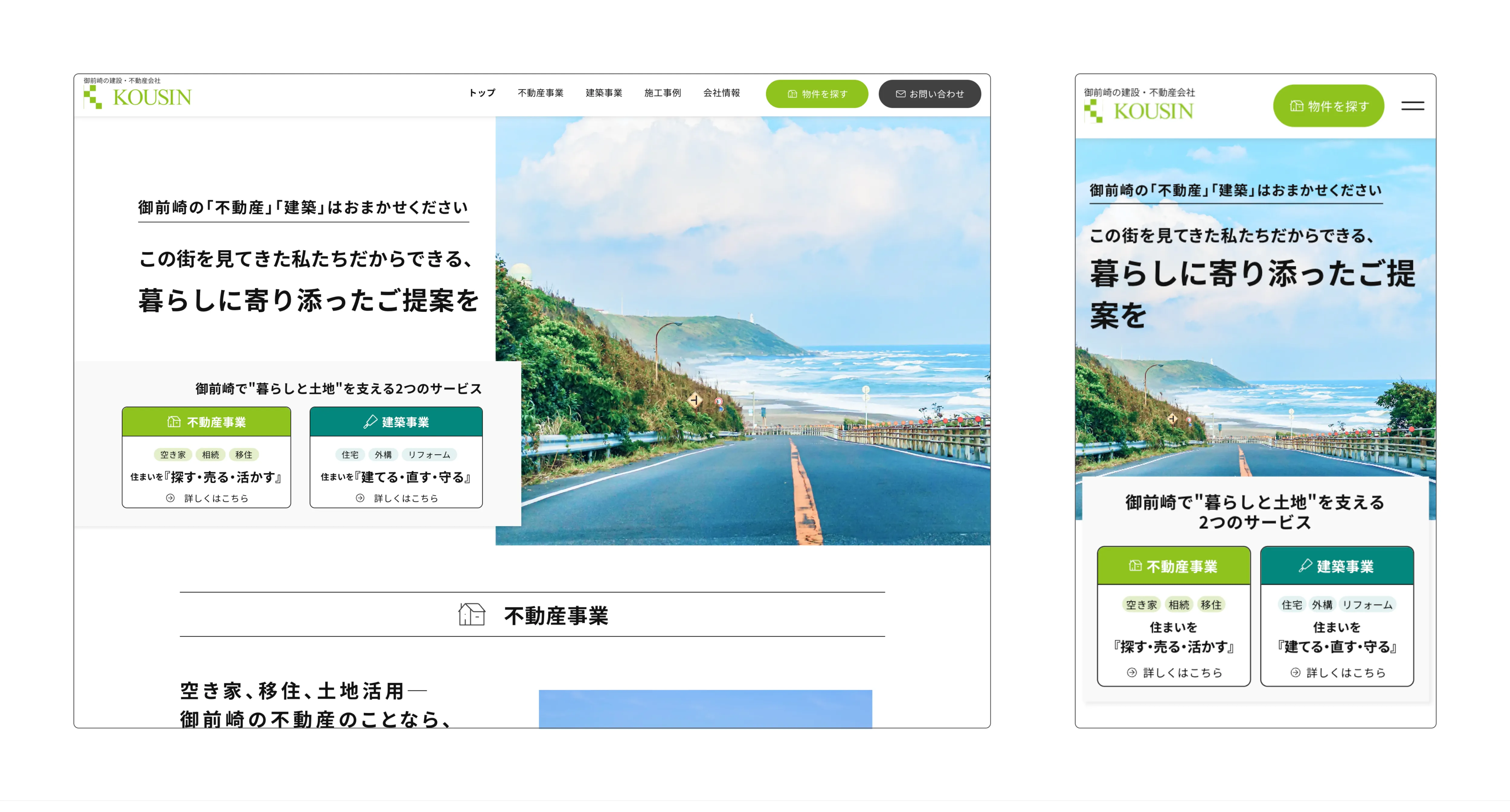This screenshot has height=812, width=1510.
Task: Open the hamburger menu on the mobile view
Action: point(1413,105)
